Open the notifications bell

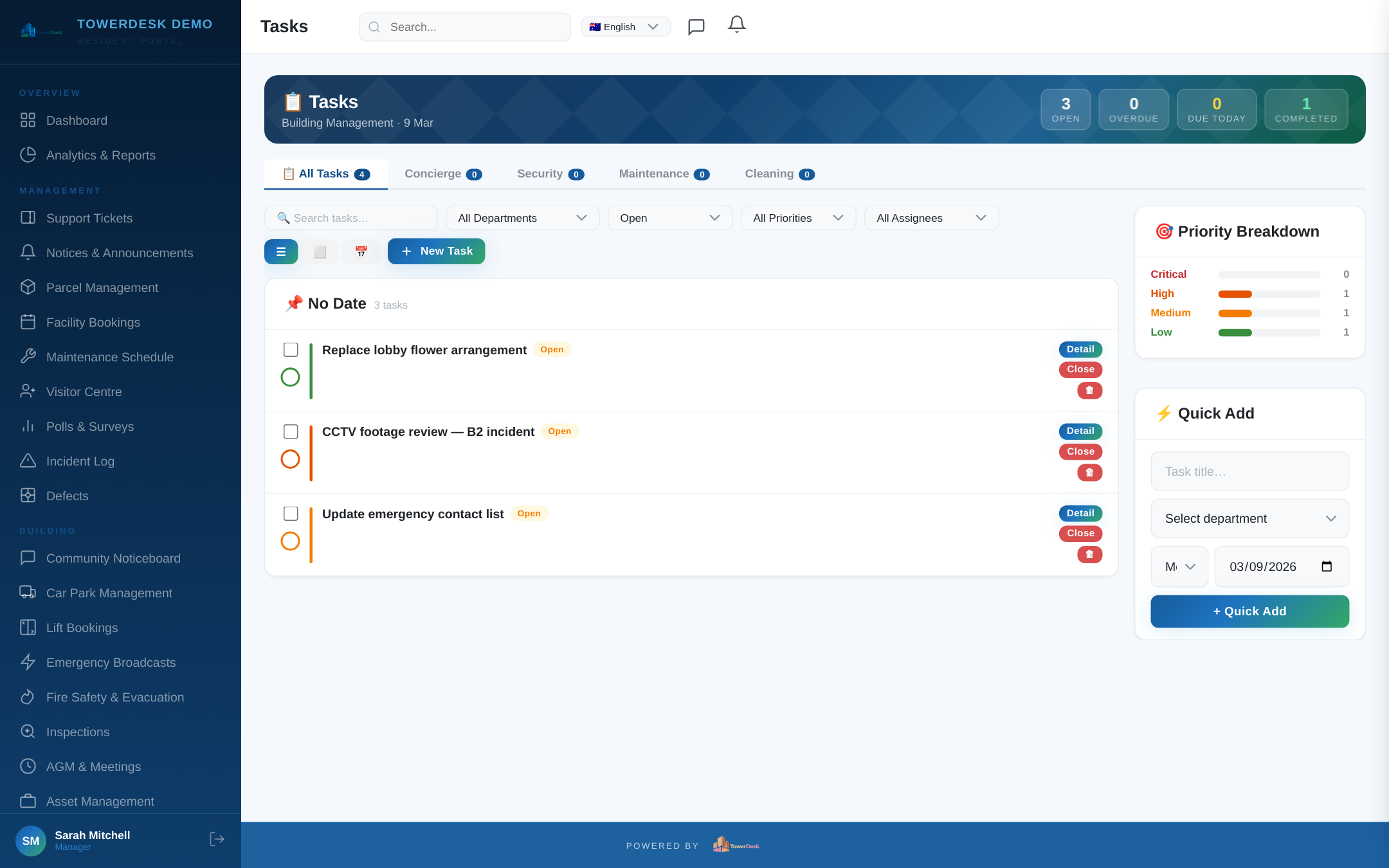[x=736, y=24]
